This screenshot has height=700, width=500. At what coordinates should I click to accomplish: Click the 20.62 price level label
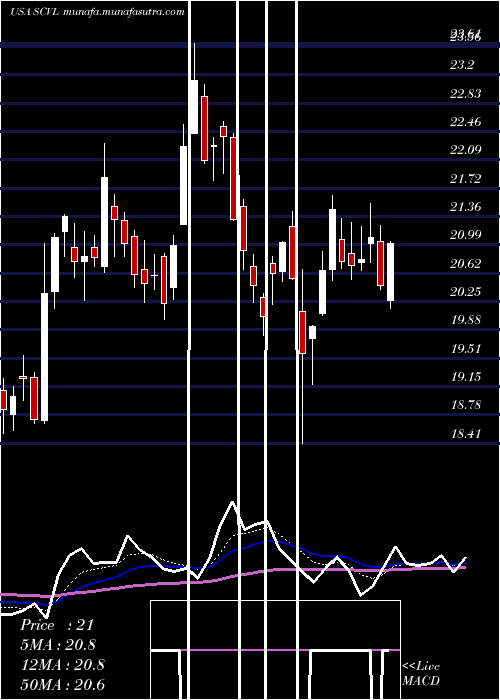point(466,264)
